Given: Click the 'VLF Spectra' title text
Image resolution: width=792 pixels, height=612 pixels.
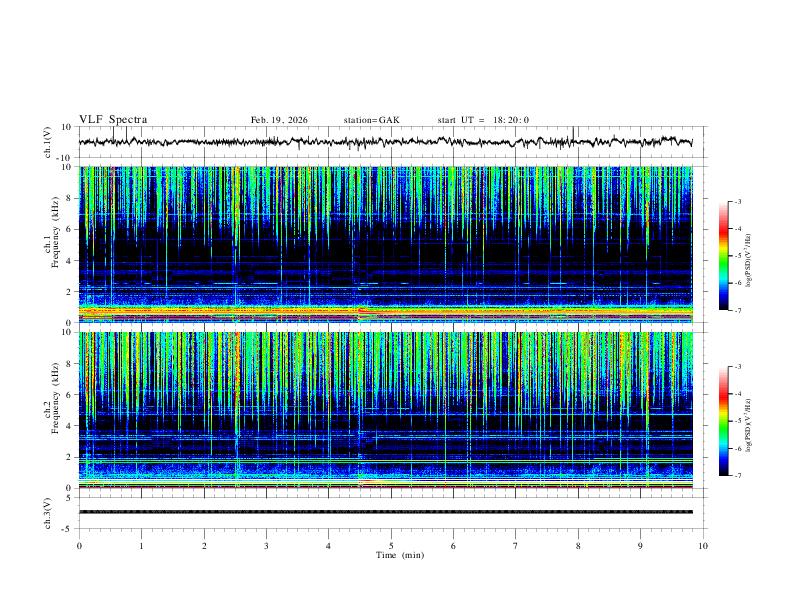Looking at the screenshot, I should click(x=113, y=120).
